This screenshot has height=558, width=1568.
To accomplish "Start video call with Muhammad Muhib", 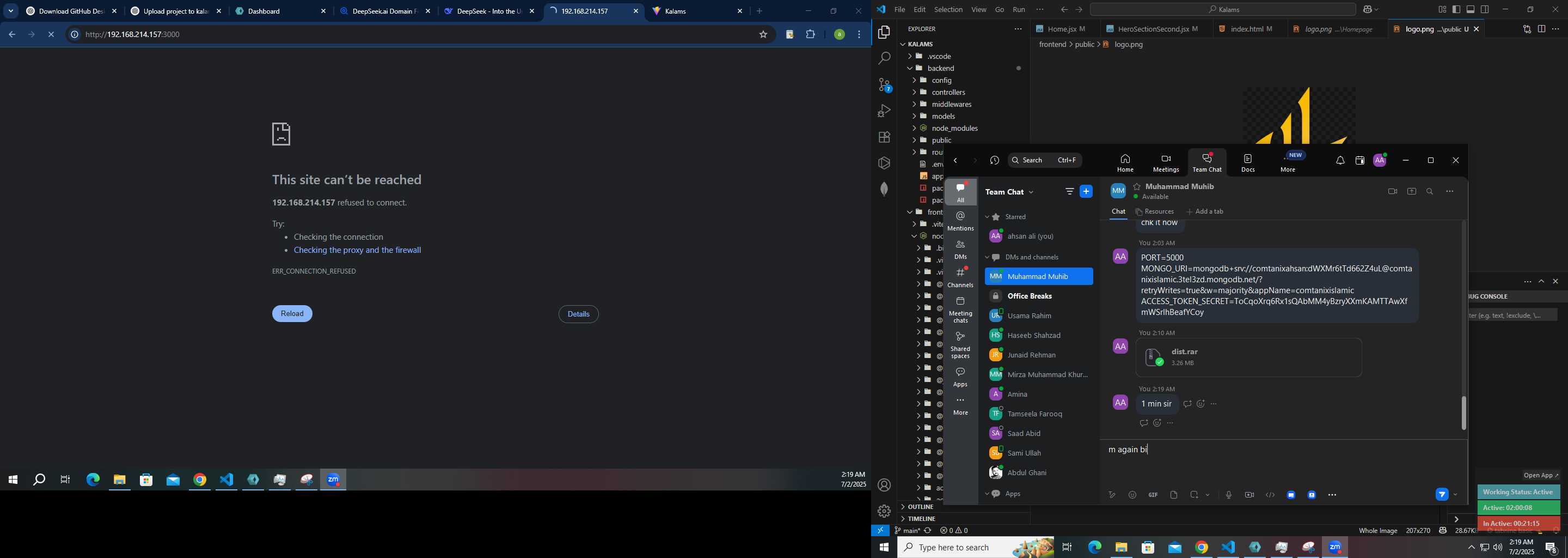I will coord(1392,191).
